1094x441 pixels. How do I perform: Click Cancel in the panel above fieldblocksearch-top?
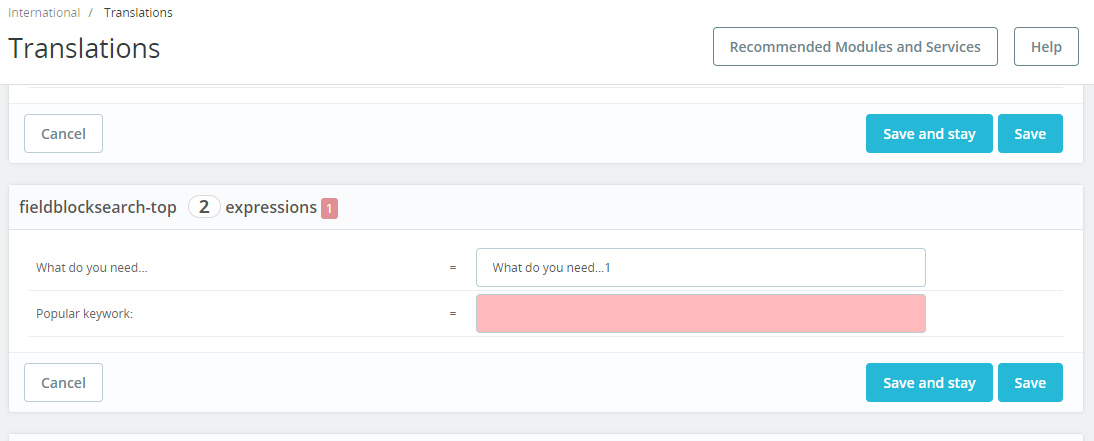click(63, 133)
